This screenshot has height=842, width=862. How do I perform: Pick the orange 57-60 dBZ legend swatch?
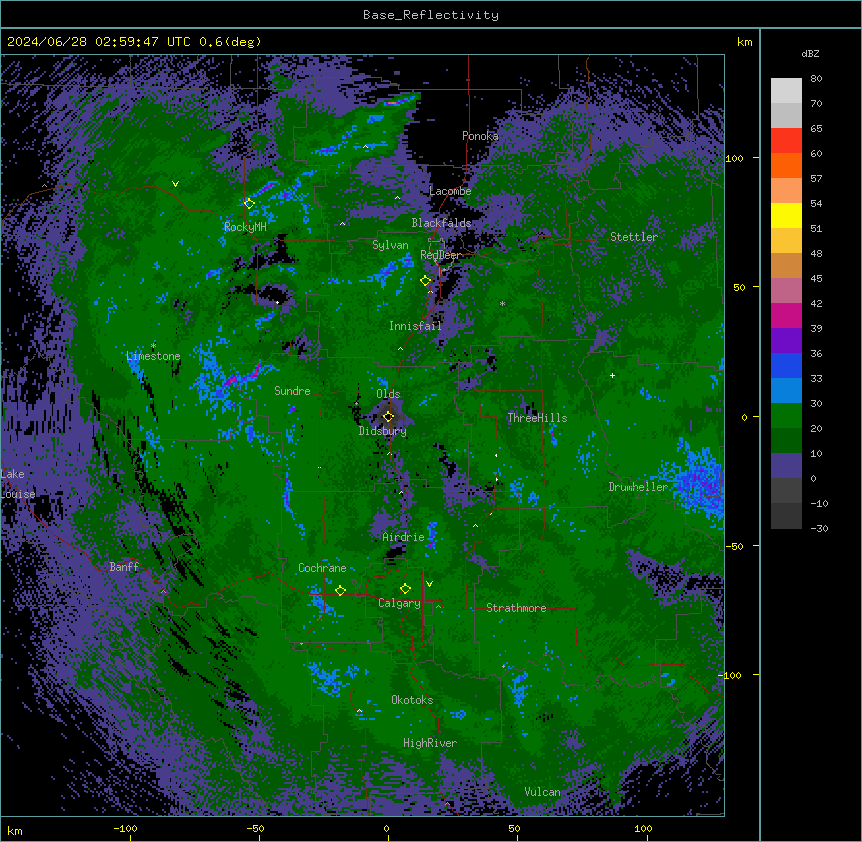click(786, 165)
